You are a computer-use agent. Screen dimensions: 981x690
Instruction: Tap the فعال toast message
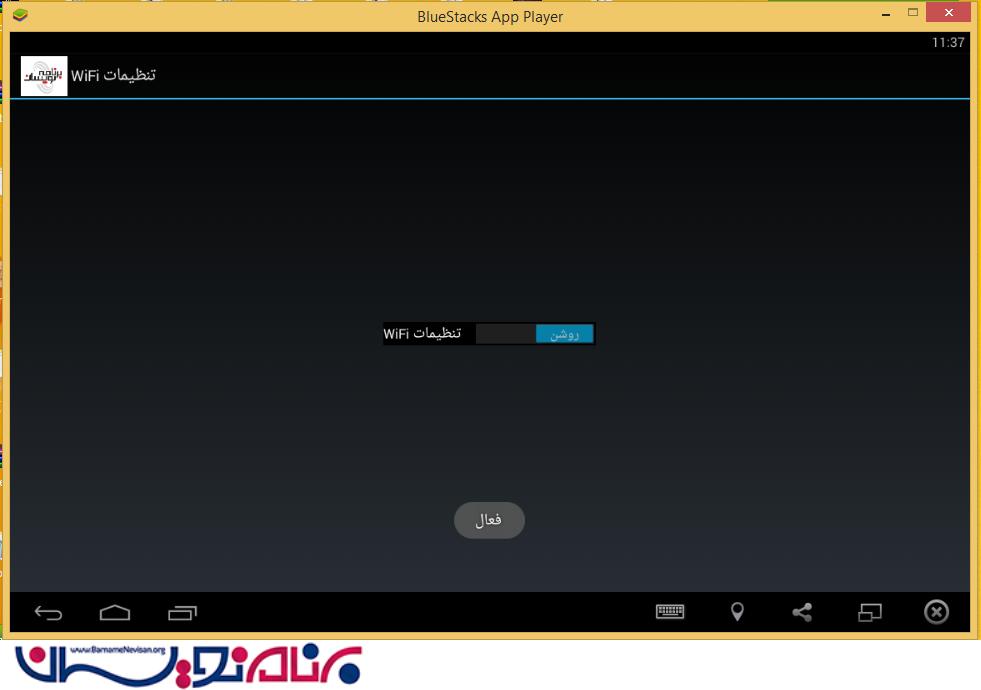pos(489,520)
